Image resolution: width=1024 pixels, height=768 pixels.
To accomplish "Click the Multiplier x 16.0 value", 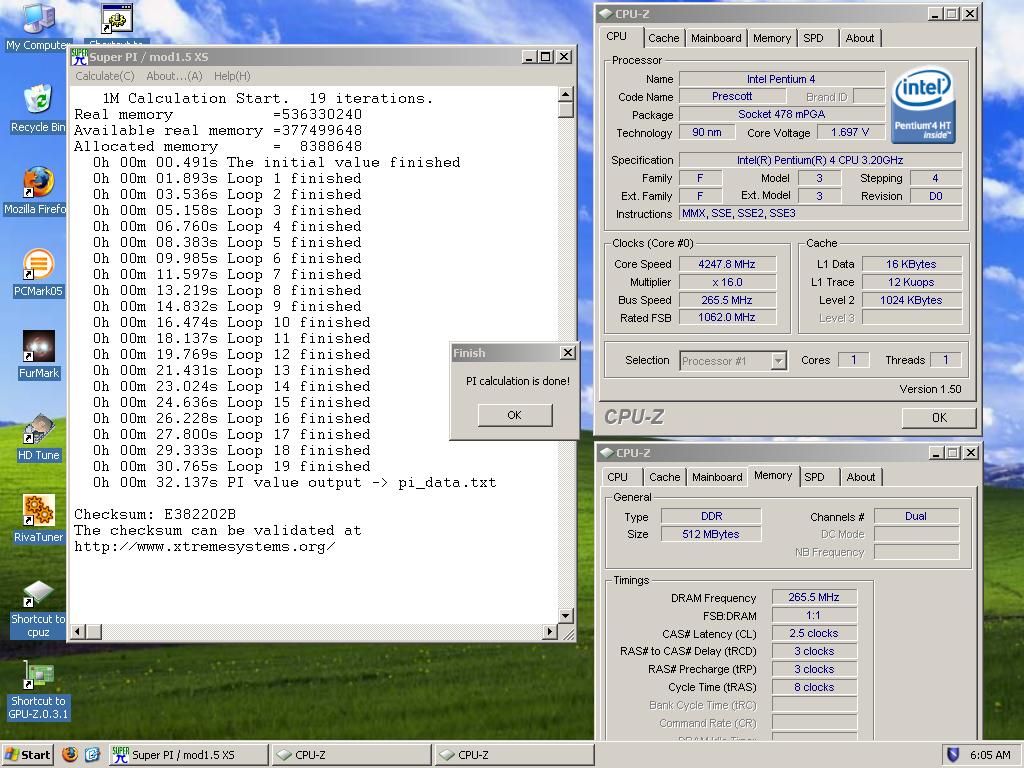I will (x=727, y=282).
